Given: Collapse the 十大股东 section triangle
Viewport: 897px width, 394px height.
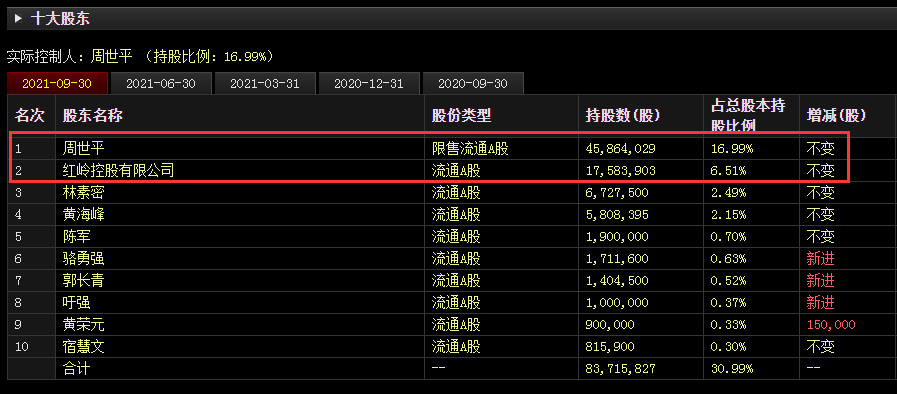Looking at the screenshot, I should click(x=19, y=18).
